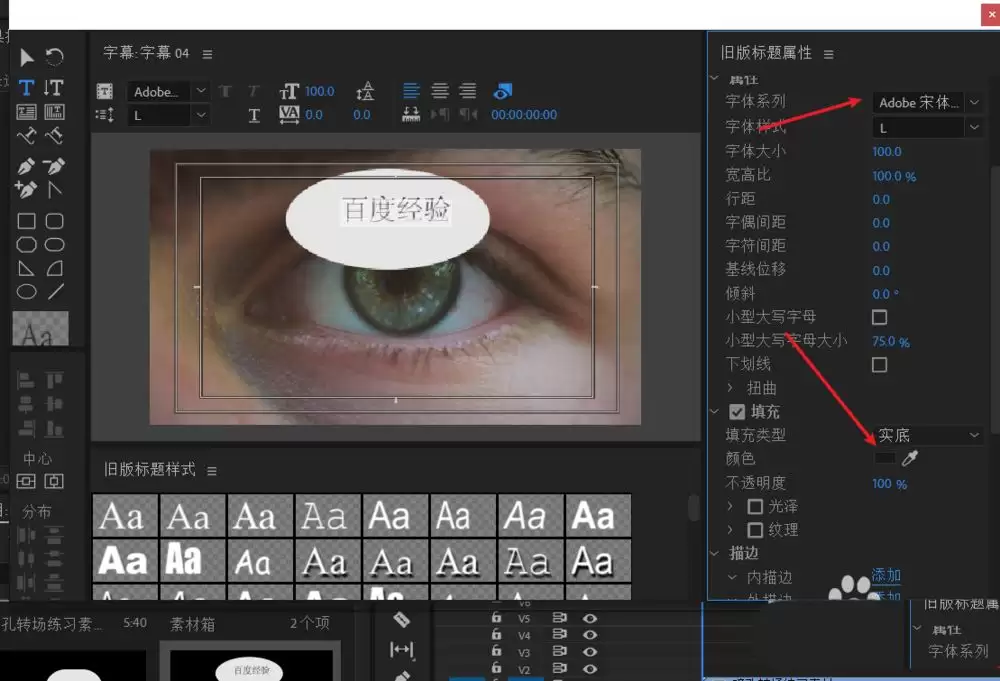Select the arrow Selection tool

pos(27,58)
